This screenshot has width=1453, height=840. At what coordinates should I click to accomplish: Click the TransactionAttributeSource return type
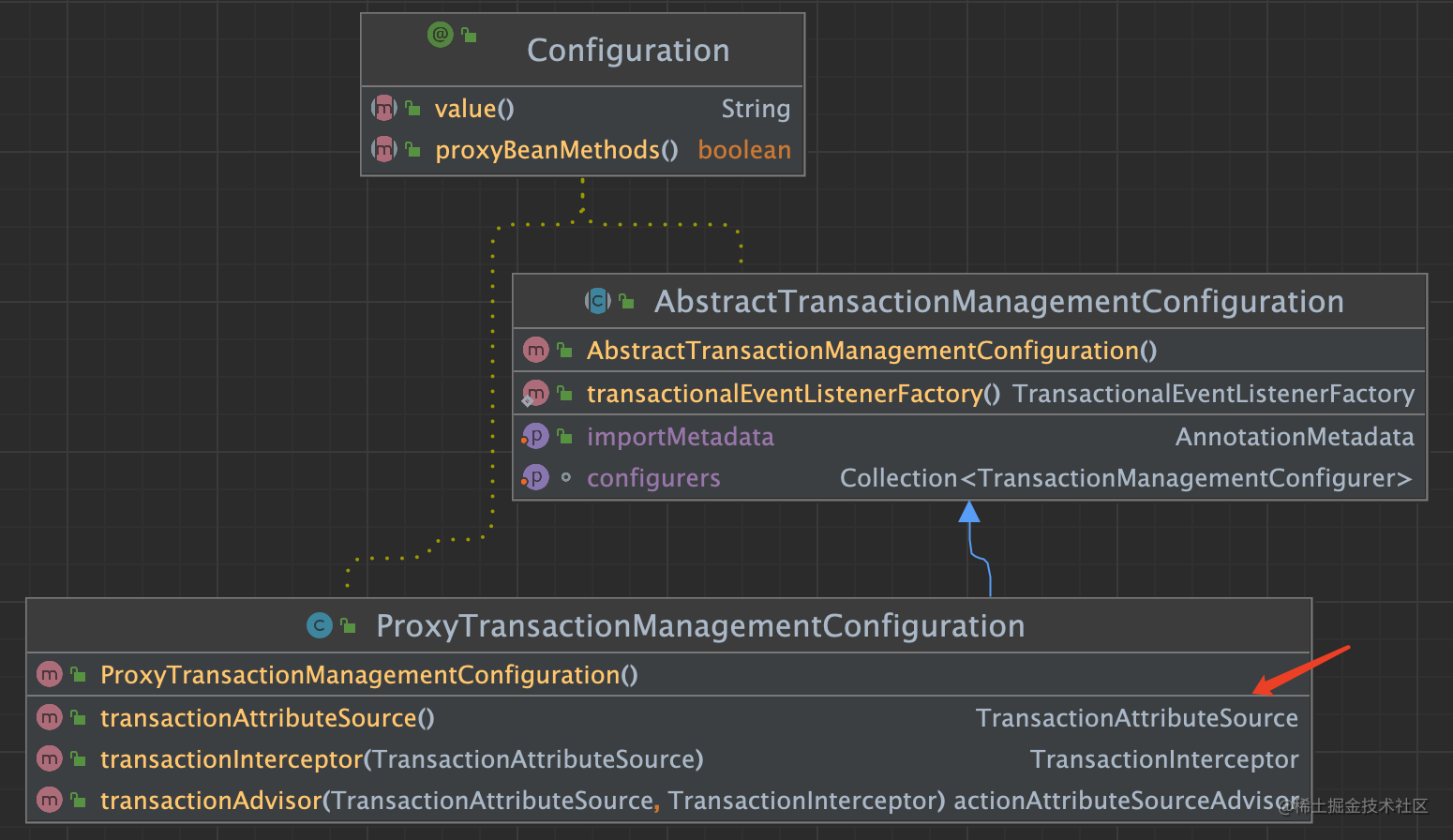coord(1137,718)
